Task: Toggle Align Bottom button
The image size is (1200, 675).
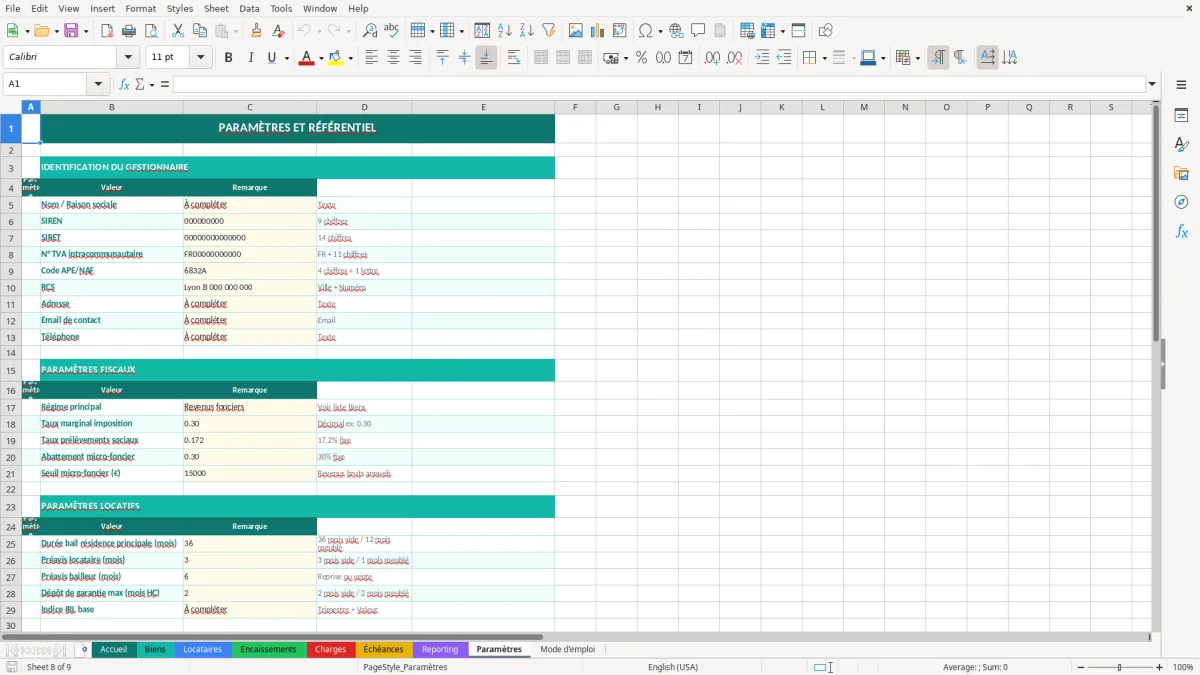Action: click(486, 58)
